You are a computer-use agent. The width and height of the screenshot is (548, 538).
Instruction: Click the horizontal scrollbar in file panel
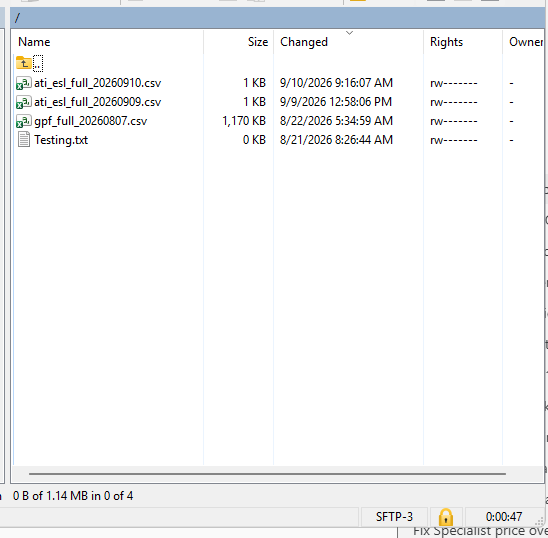pos(267,474)
